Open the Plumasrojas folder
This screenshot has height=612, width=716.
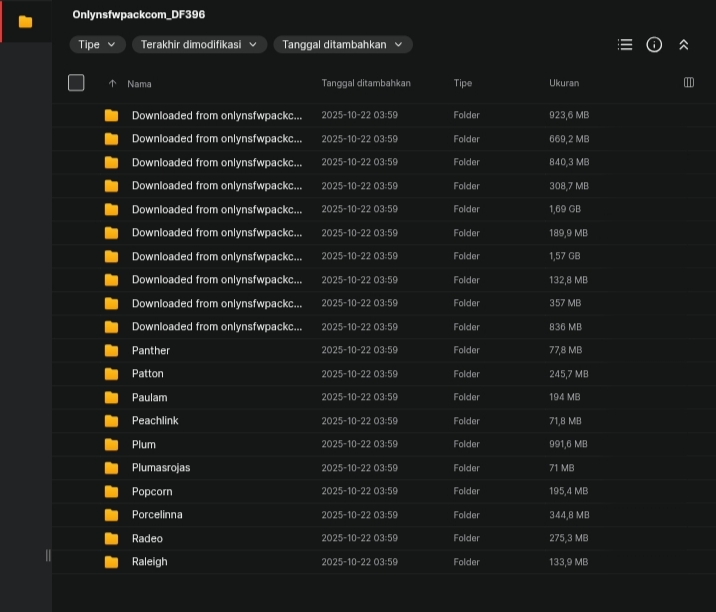(x=160, y=468)
